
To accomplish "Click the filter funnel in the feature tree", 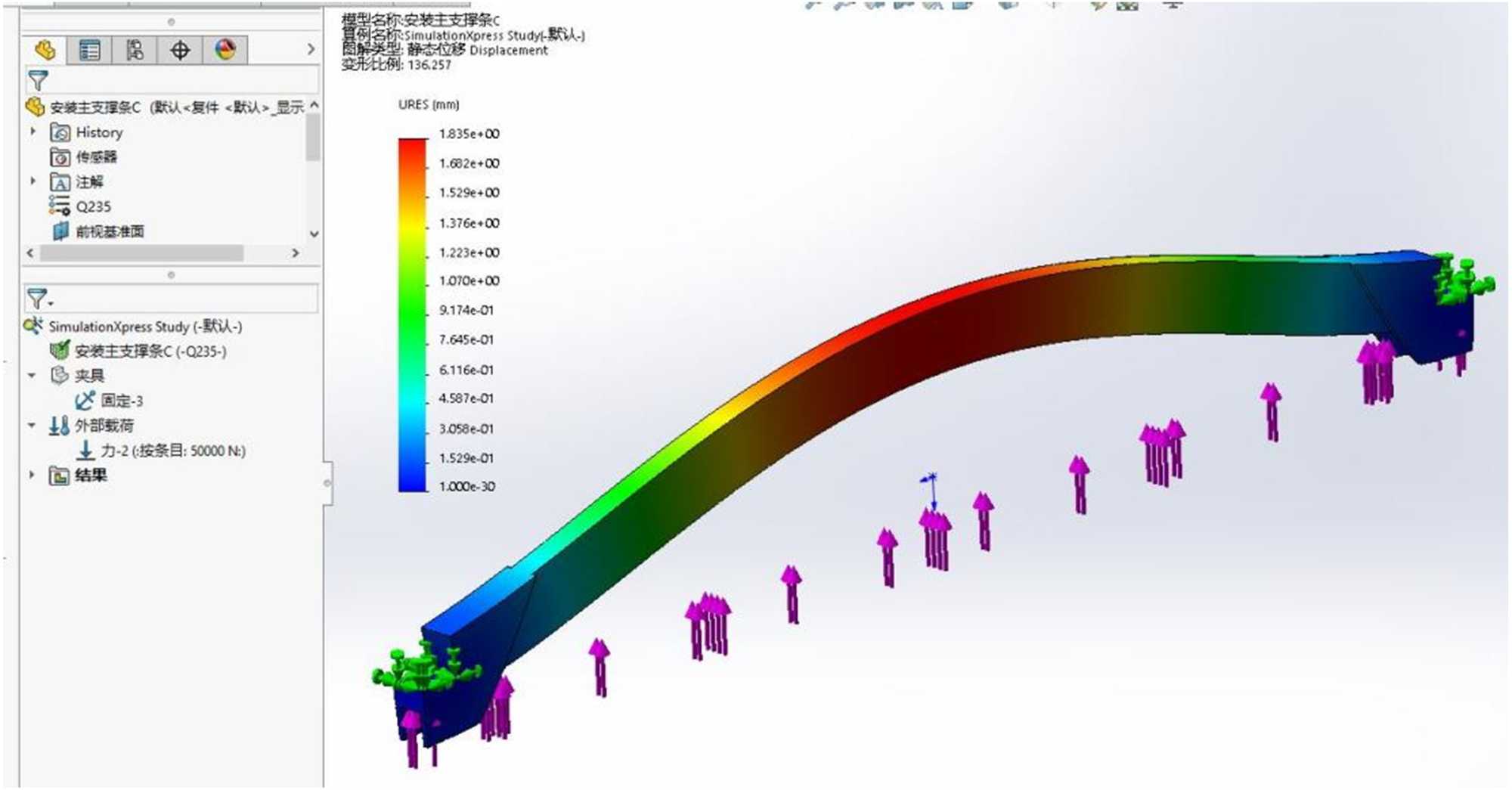I will click(38, 80).
